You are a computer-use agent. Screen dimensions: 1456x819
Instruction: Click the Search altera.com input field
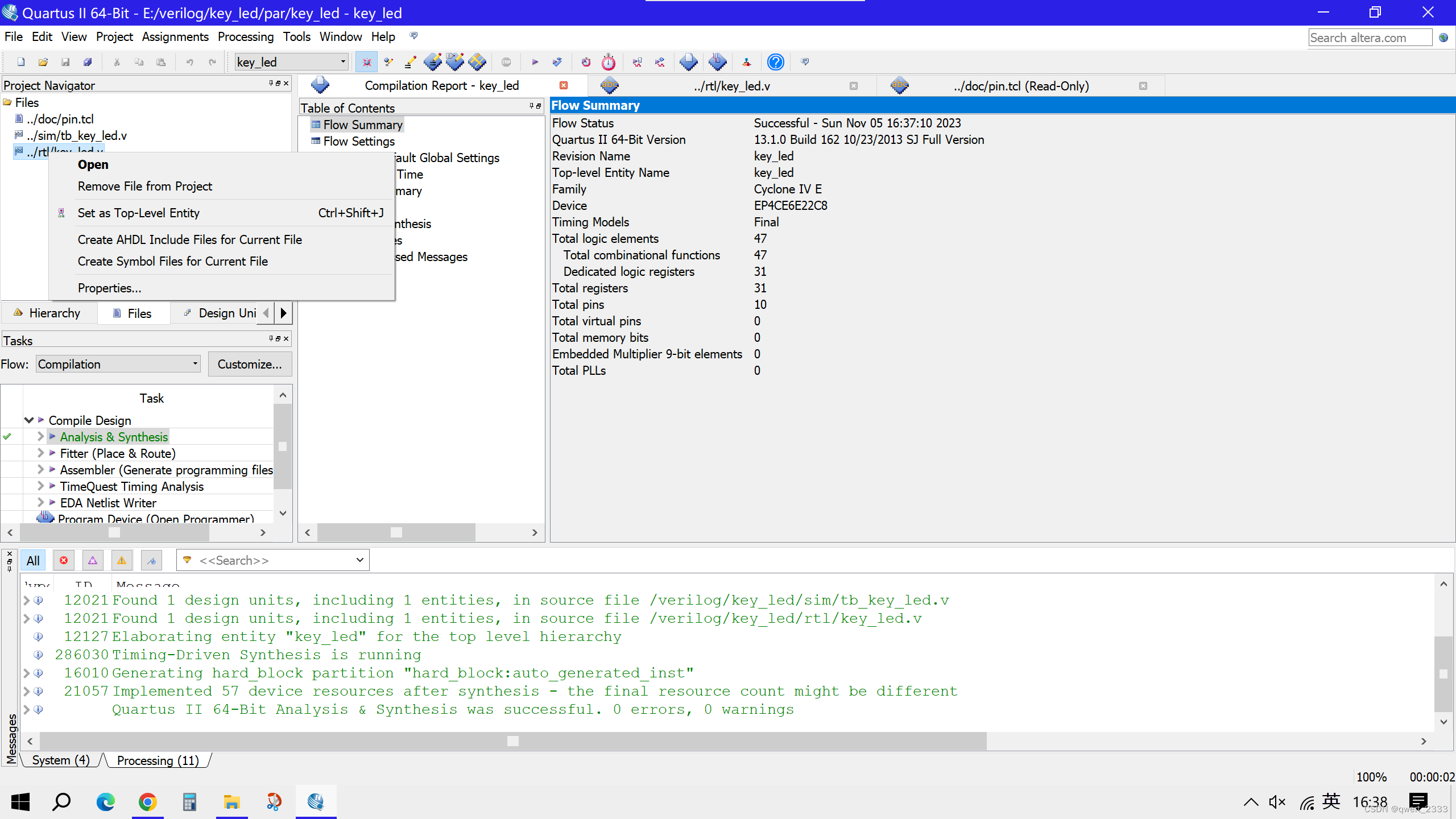(x=1370, y=38)
